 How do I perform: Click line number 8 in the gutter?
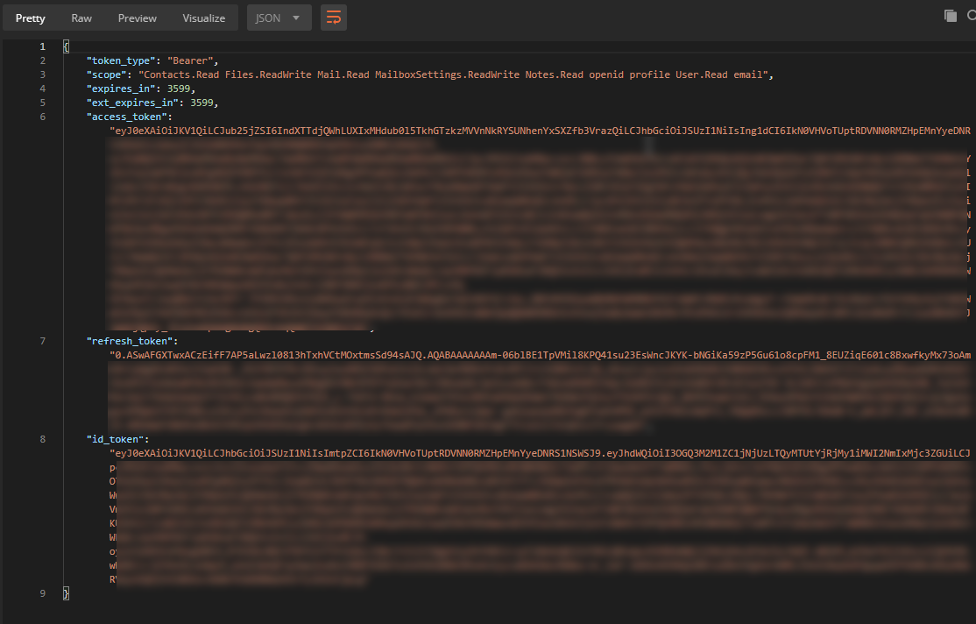coord(42,439)
